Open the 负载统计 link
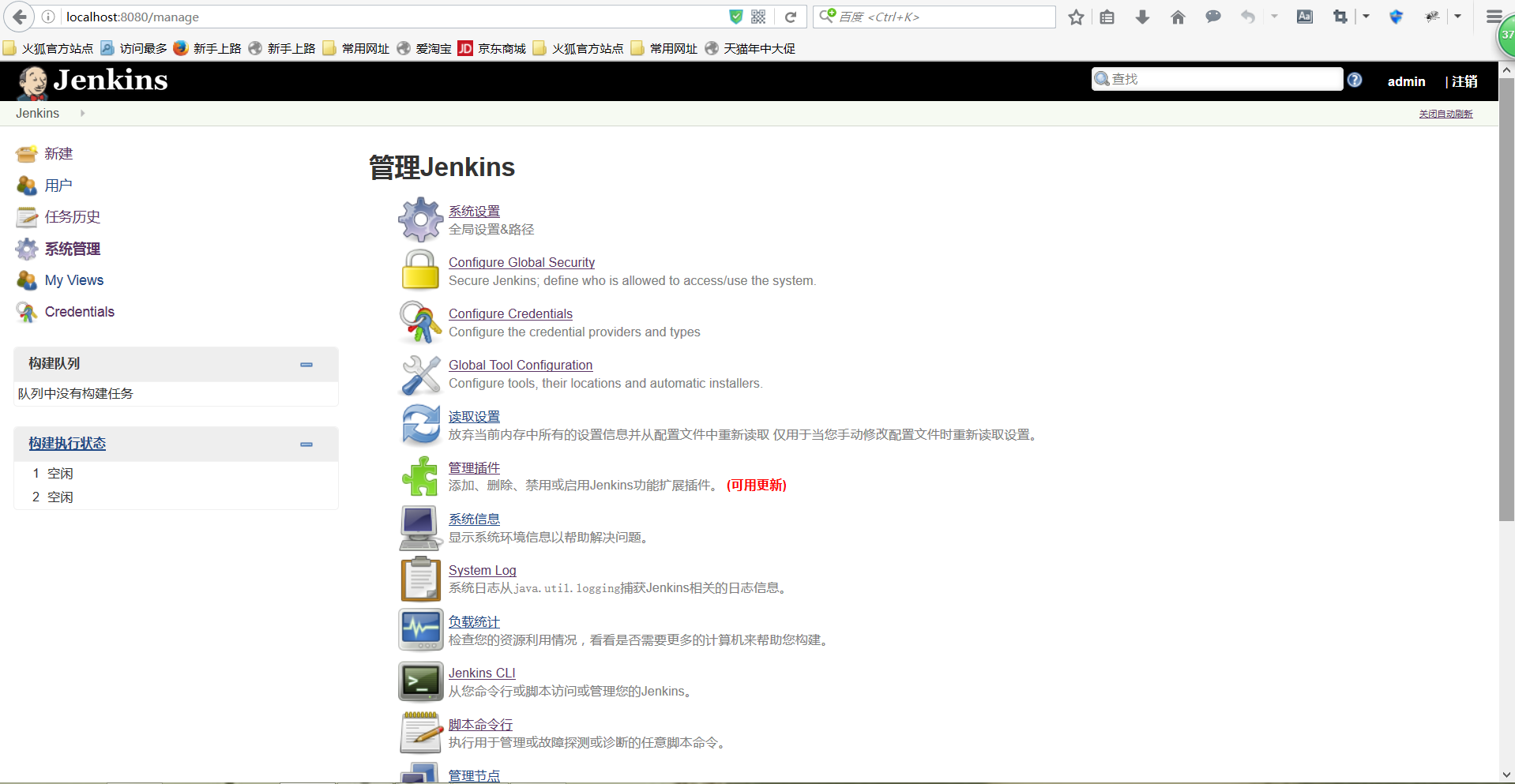This screenshot has width=1515, height=784. pyautogui.click(x=474, y=622)
